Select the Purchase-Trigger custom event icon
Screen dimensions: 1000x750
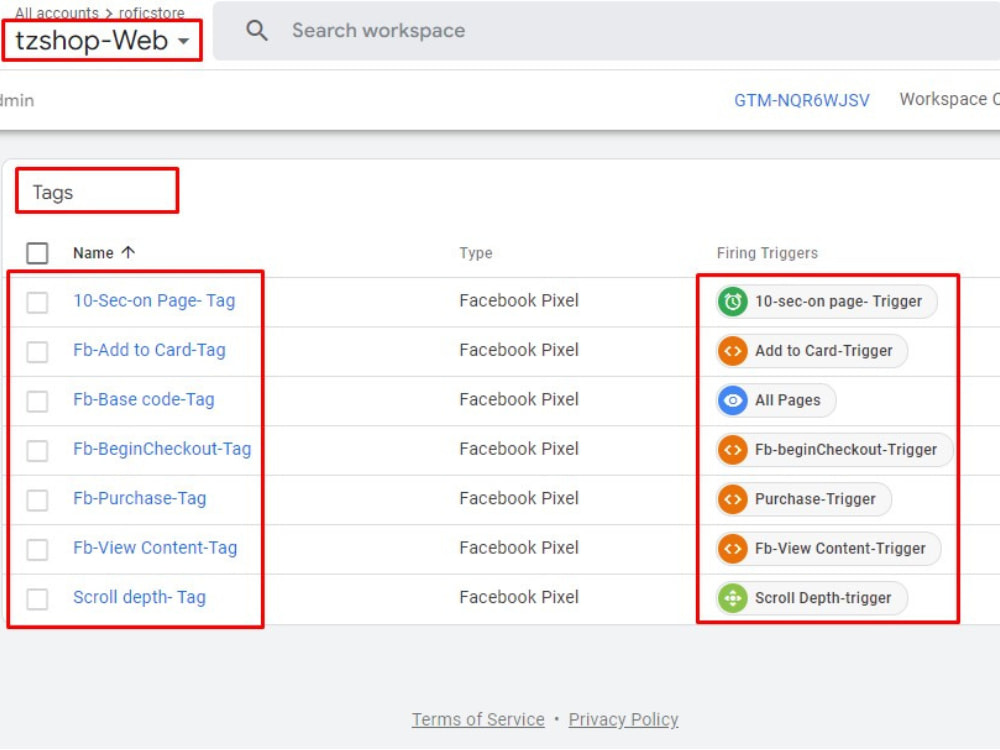pos(731,499)
